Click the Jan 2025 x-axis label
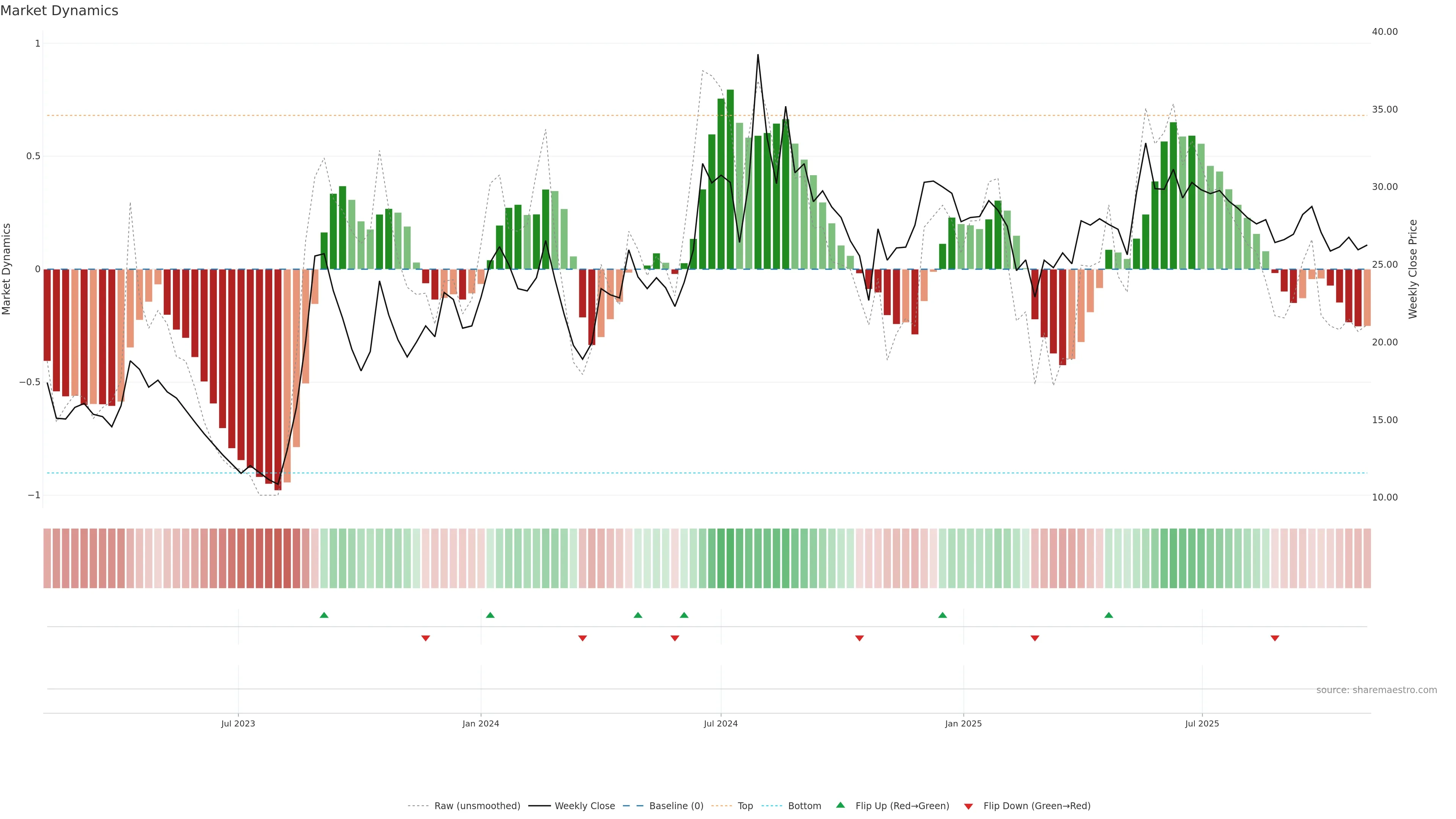This screenshot has height=819, width=1456. (963, 723)
